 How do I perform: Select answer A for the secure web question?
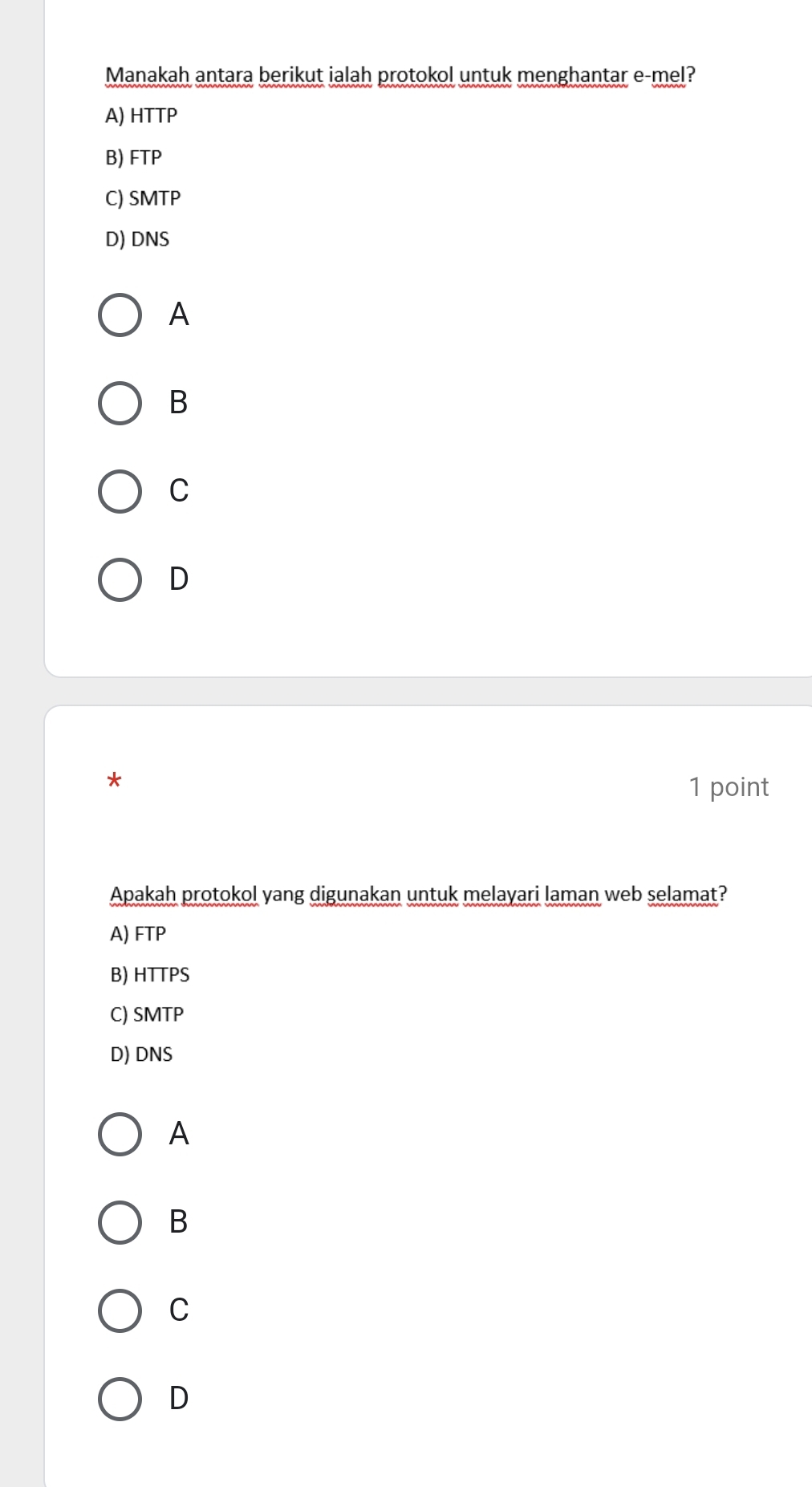point(120,1134)
